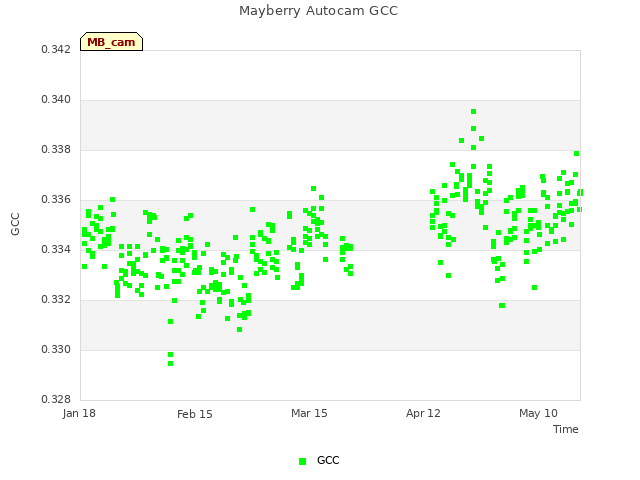Click the 0.338 y-axis tick label
Screen dimensions: 640x480
tap(56, 149)
